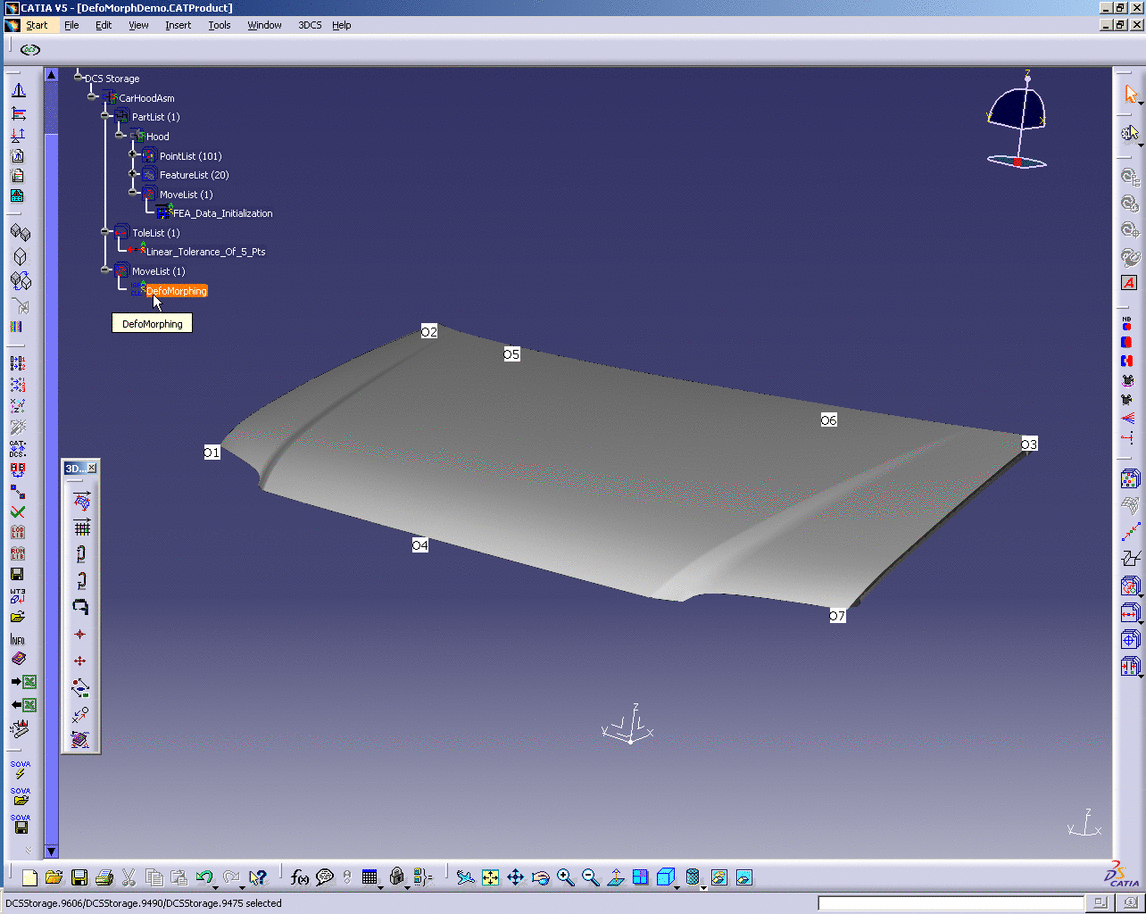This screenshot has height=914, width=1146.
Task: Select FEA_Data_Initialization in the tree
Action: [222, 213]
